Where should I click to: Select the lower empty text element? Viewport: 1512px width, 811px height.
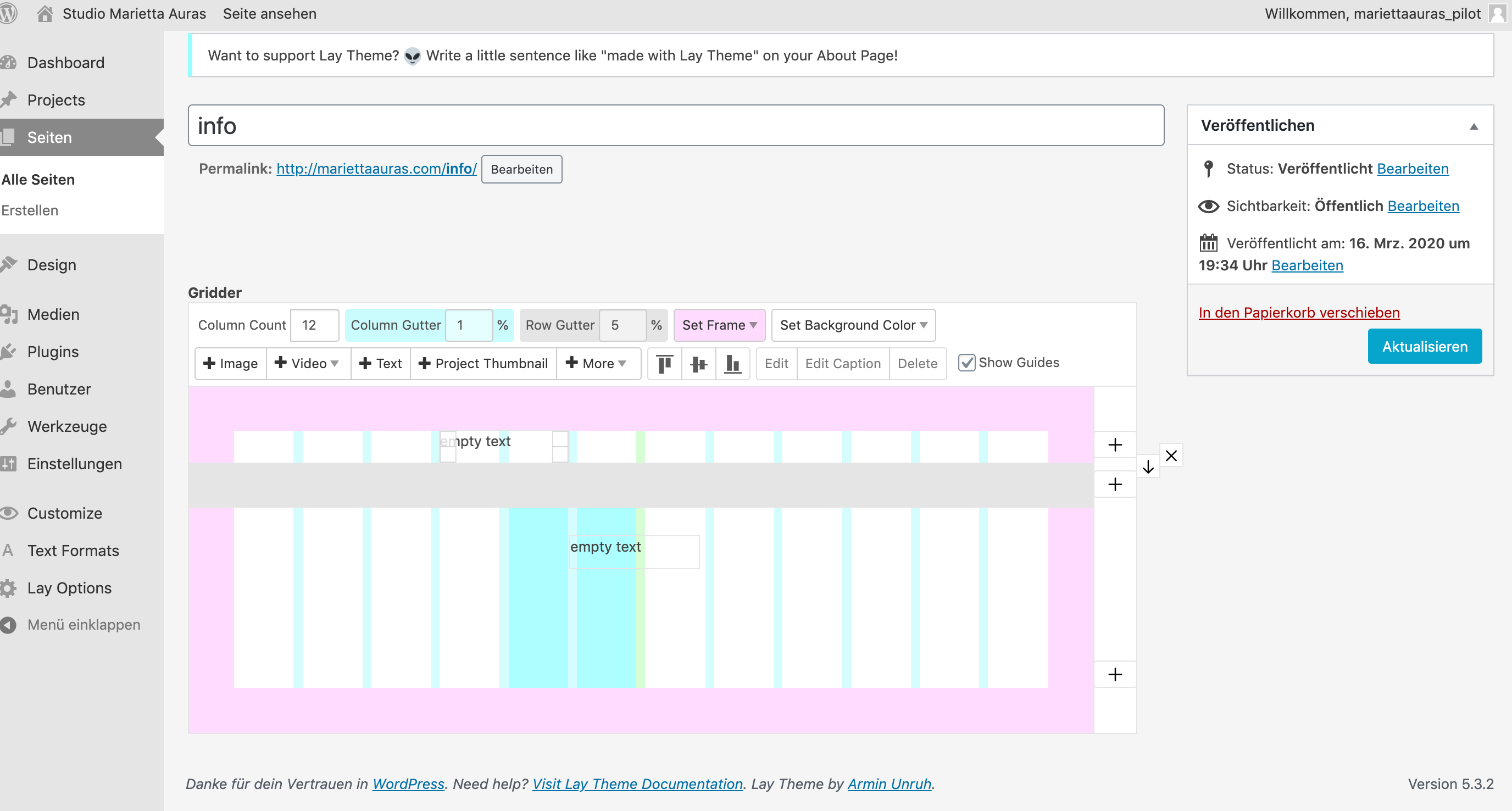[605, 547]
